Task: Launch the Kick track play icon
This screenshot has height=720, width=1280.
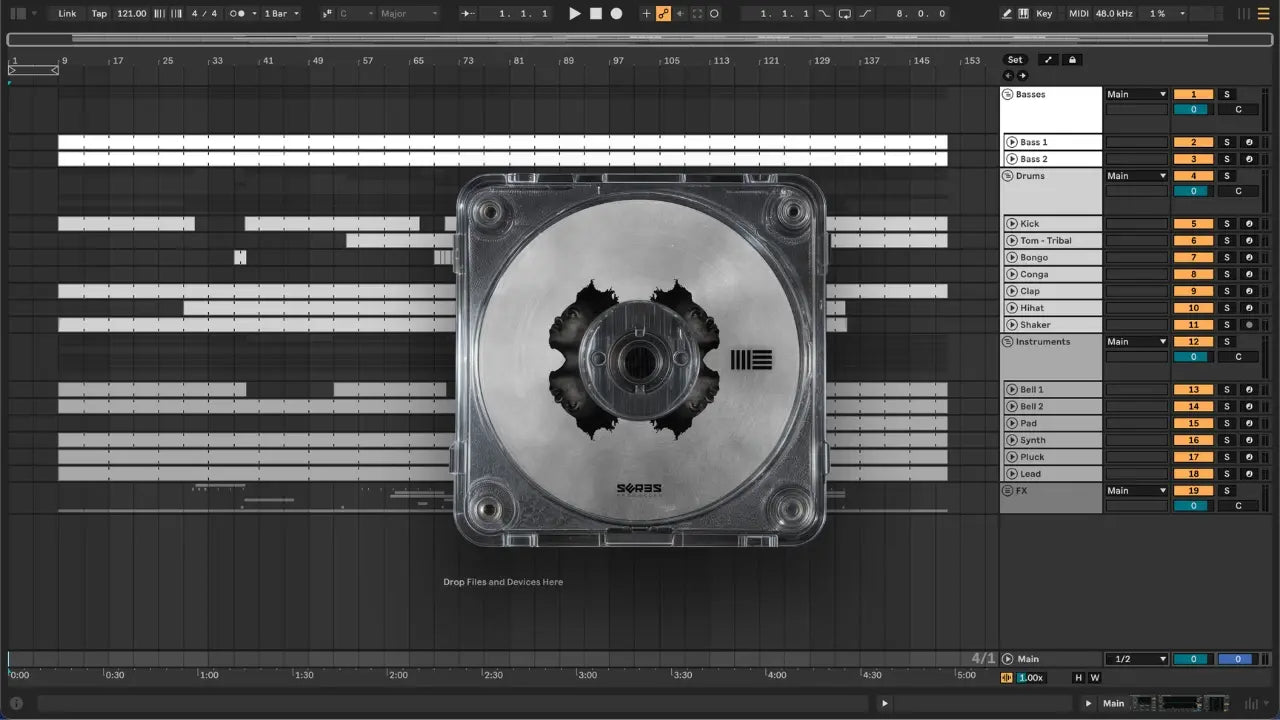Action: 1011,224
